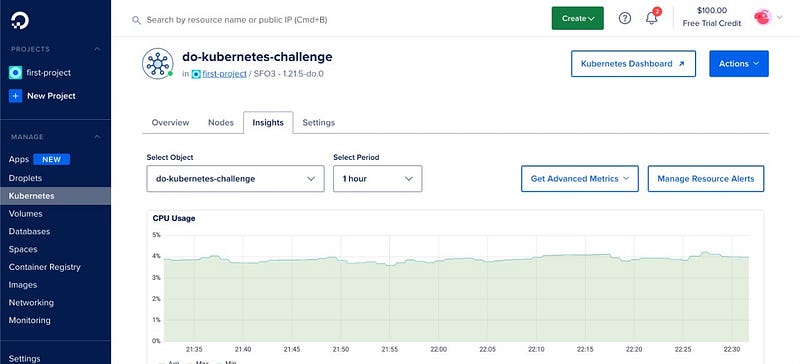
Task: Click the first-project sidebar icon
Action: tap(15, 72)
